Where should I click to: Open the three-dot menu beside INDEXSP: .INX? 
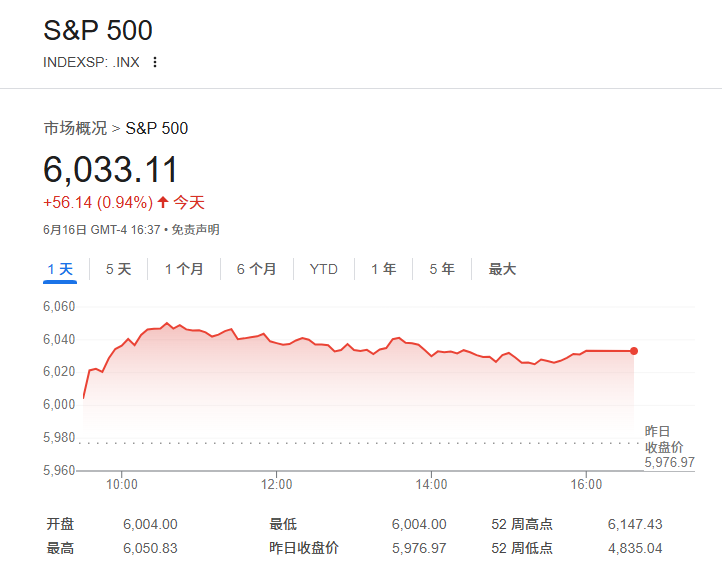click(x=155, y=62)
